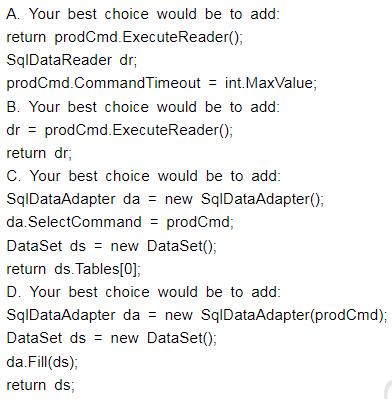Click the 'return dr;' code line
This screenshot has height=399, width=392.
coord(39,153)
